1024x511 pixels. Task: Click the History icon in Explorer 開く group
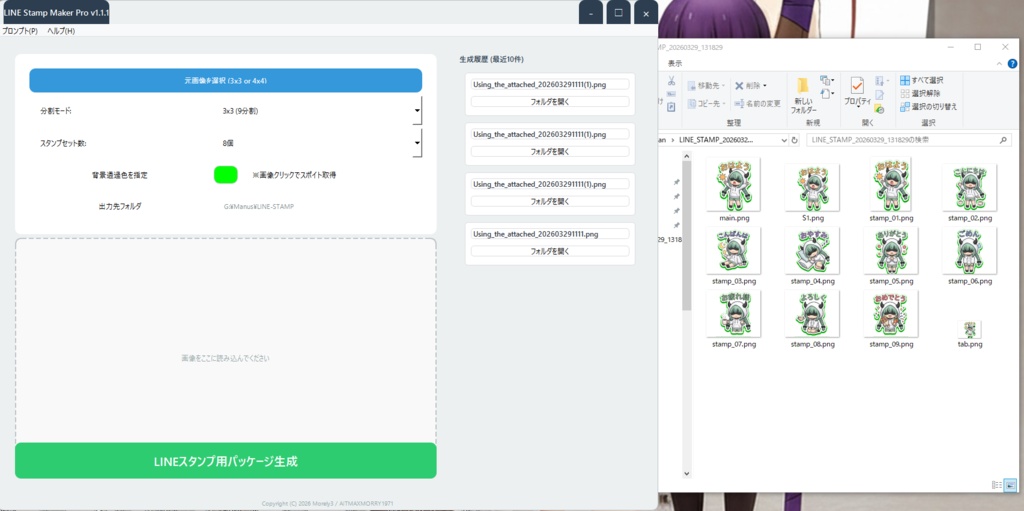tap(879, 108)
